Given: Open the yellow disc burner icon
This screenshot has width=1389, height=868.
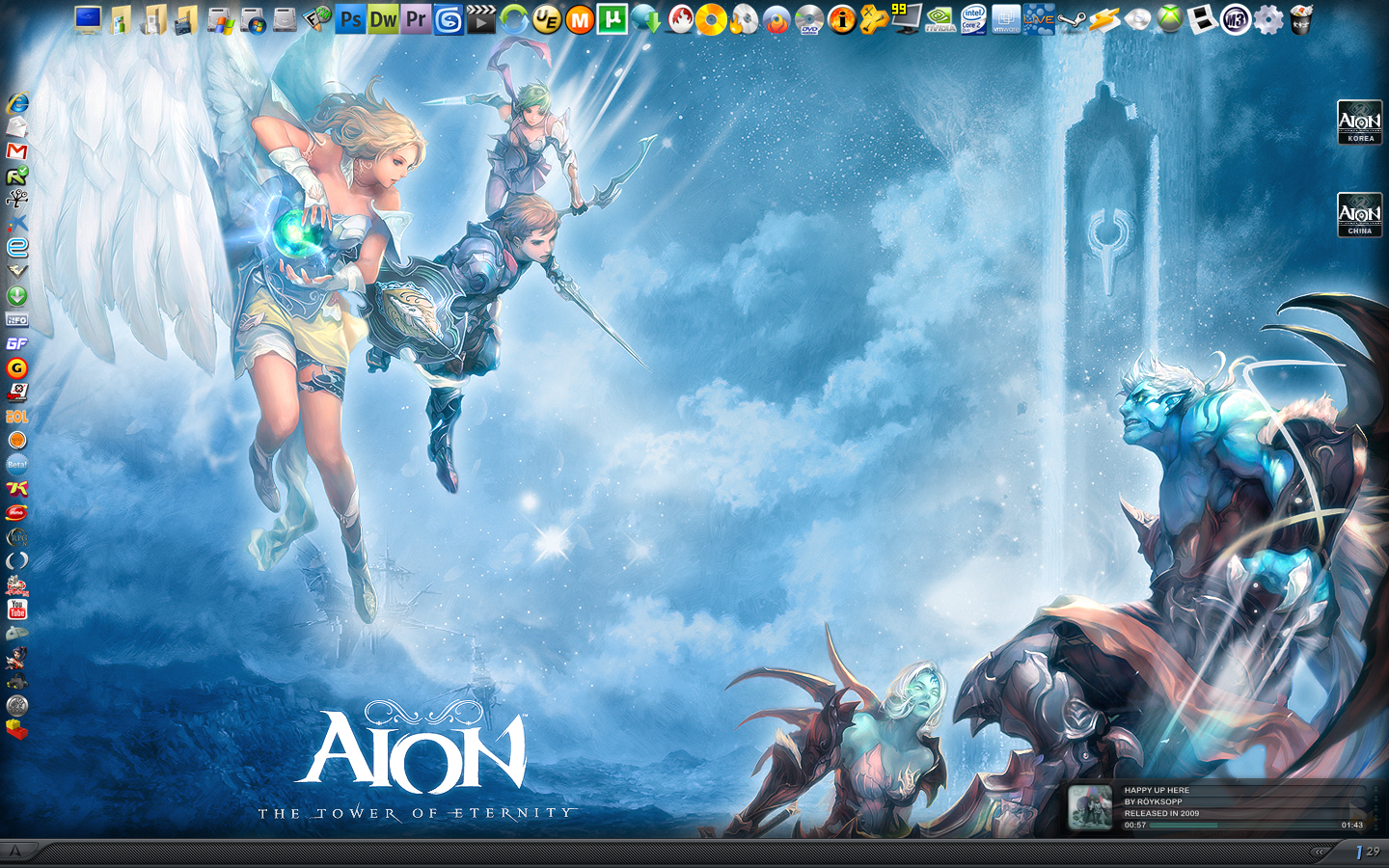Looking at the screenshot, I should tap(711, 19).
